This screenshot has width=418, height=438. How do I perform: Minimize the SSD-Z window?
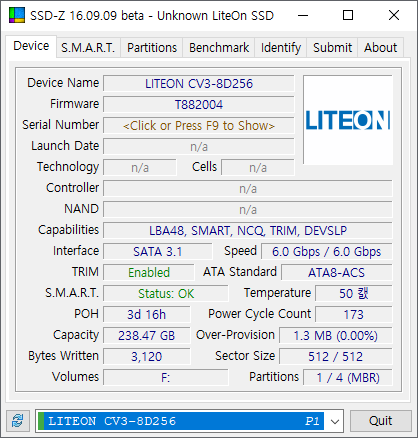[303, 15]
